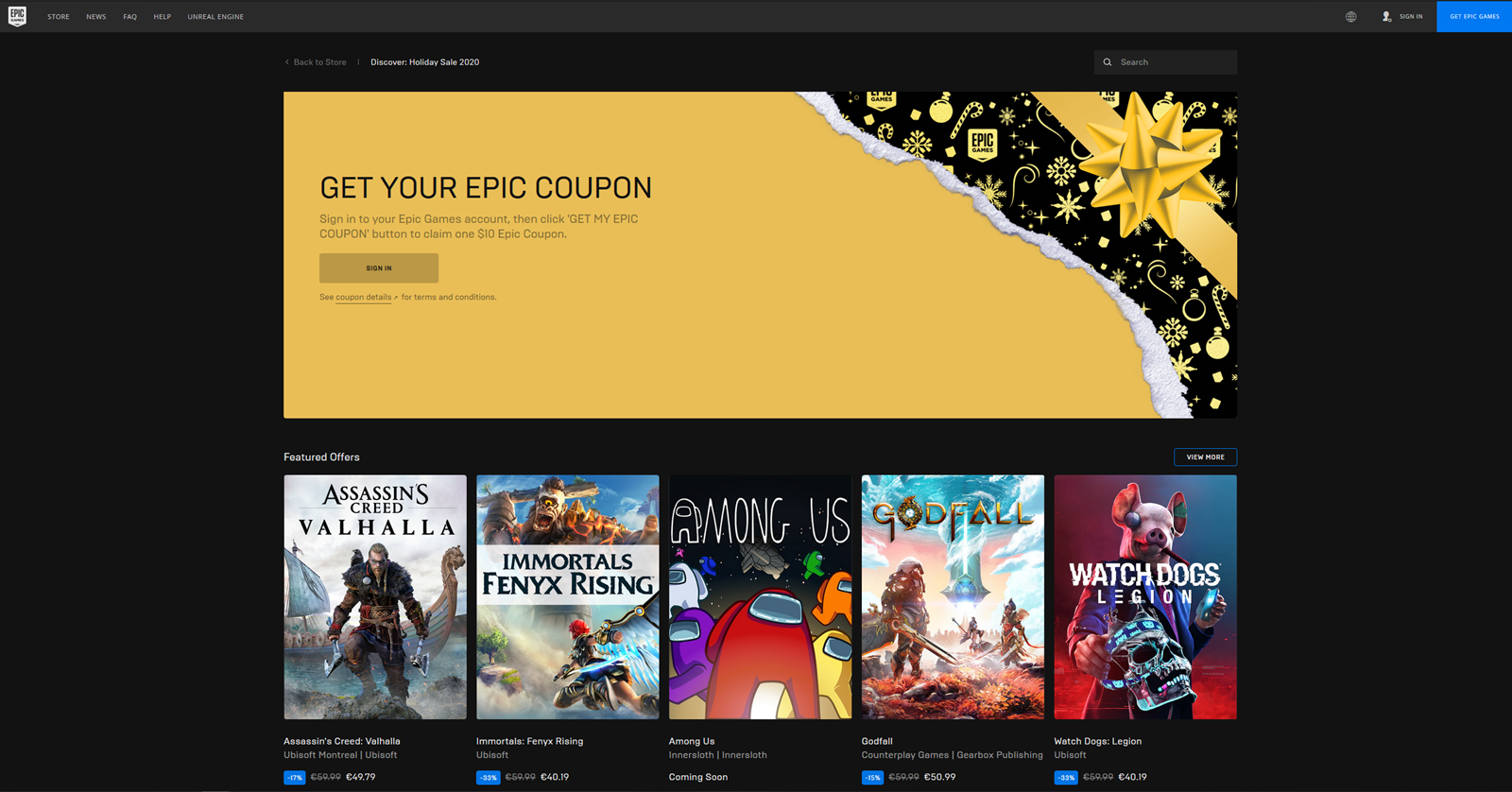Click the VIEW MORE button
The image size is (1512, 792).
[x=1206, y=457]
